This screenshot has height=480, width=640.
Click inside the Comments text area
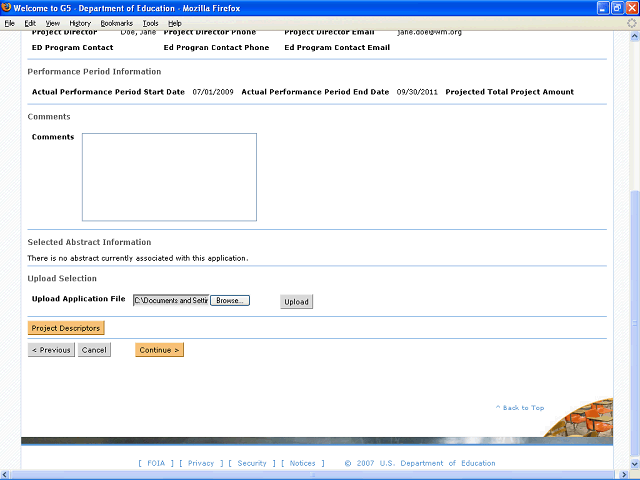(169, 177)
